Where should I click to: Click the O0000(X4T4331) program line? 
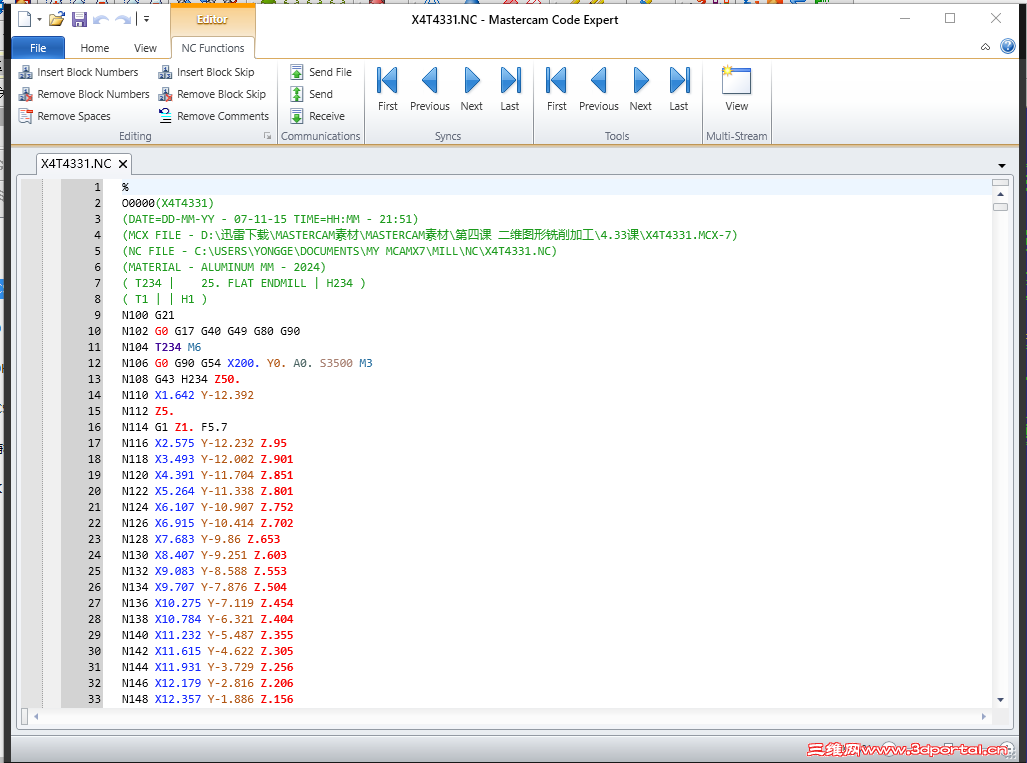(168, 203)
